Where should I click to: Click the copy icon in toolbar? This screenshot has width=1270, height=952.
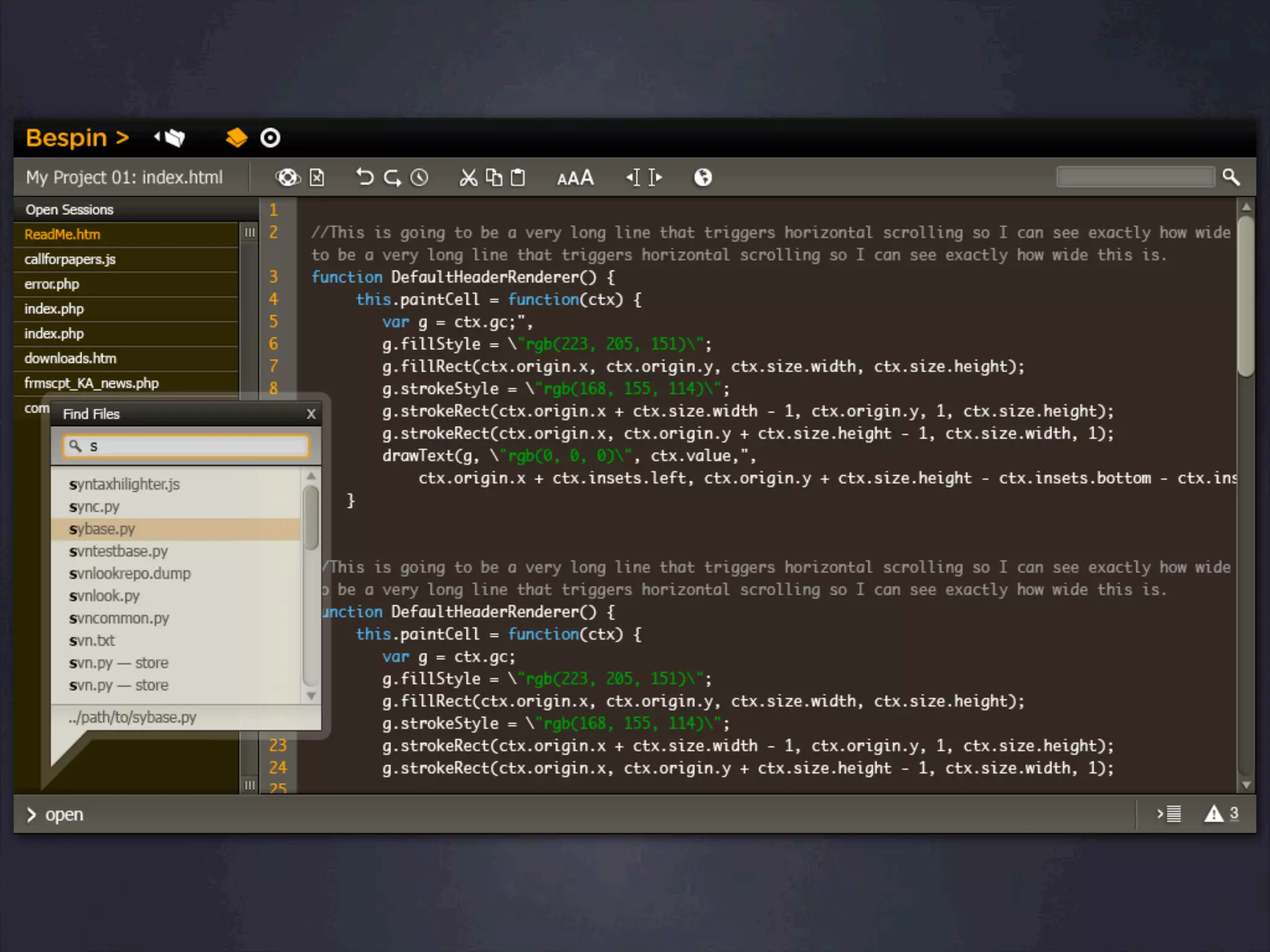[x=494, y=178]
